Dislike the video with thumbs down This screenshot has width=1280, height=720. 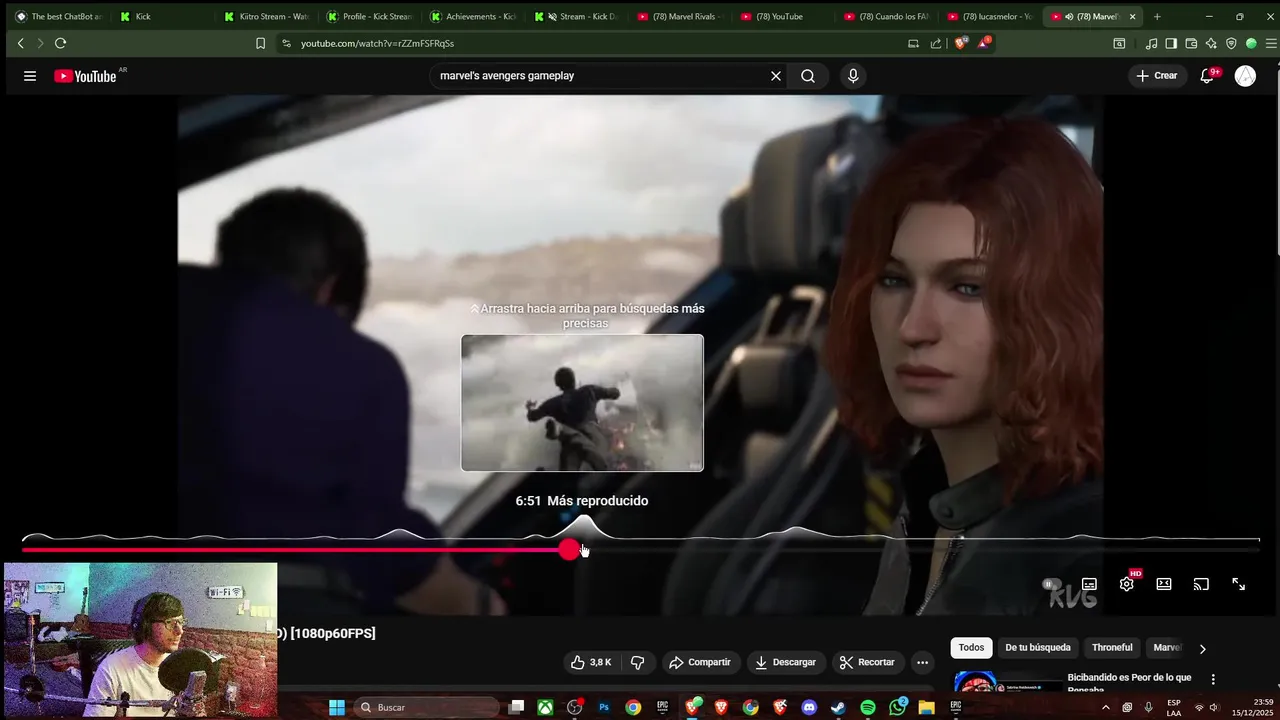[x=637, y=662]
